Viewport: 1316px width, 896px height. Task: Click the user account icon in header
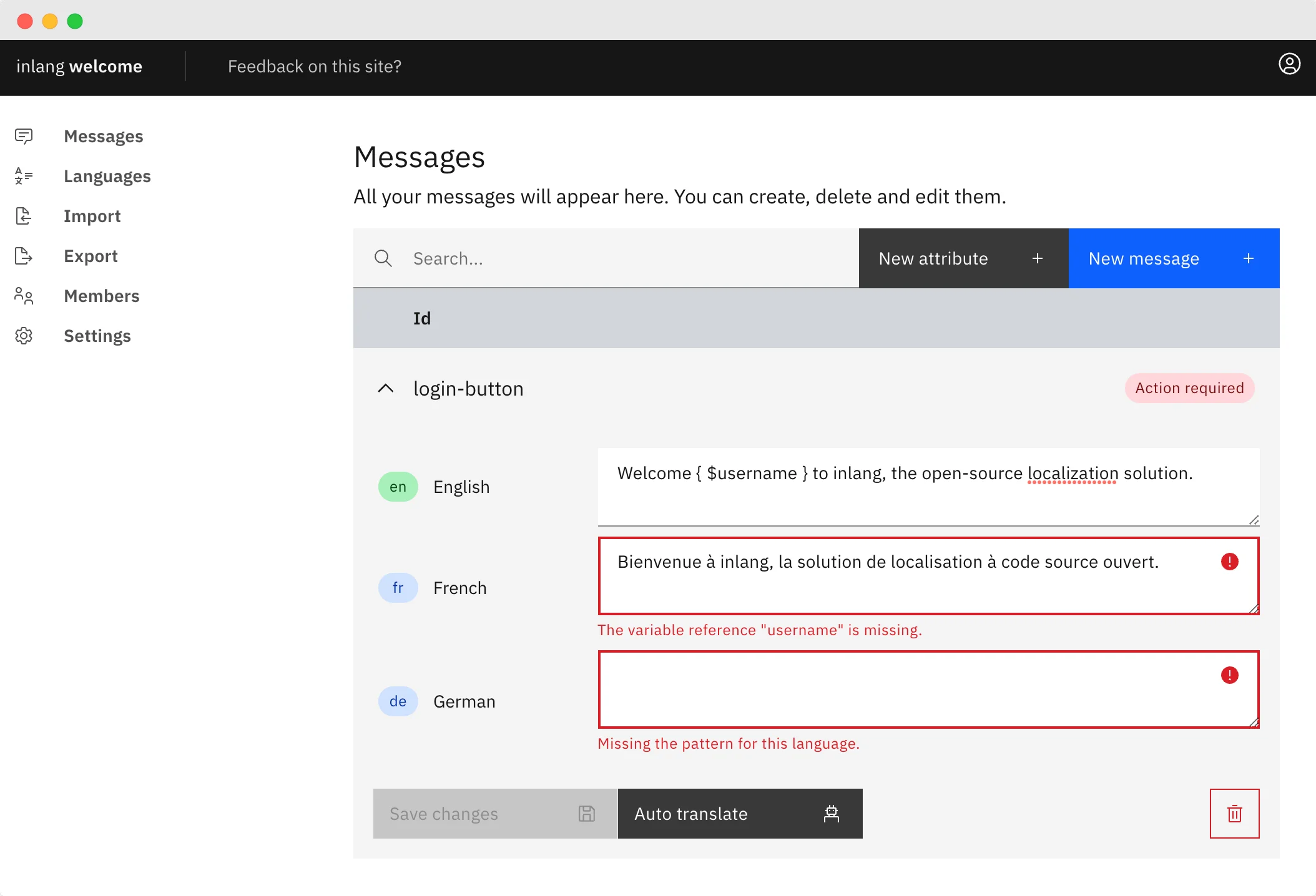(x=1289, y=64)
